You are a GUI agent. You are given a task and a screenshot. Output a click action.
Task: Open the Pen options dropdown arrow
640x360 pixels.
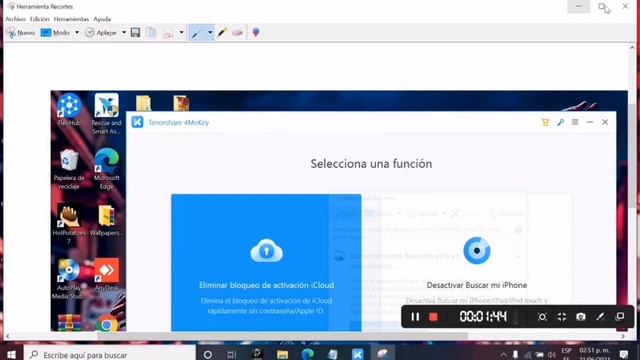point(210,33)
